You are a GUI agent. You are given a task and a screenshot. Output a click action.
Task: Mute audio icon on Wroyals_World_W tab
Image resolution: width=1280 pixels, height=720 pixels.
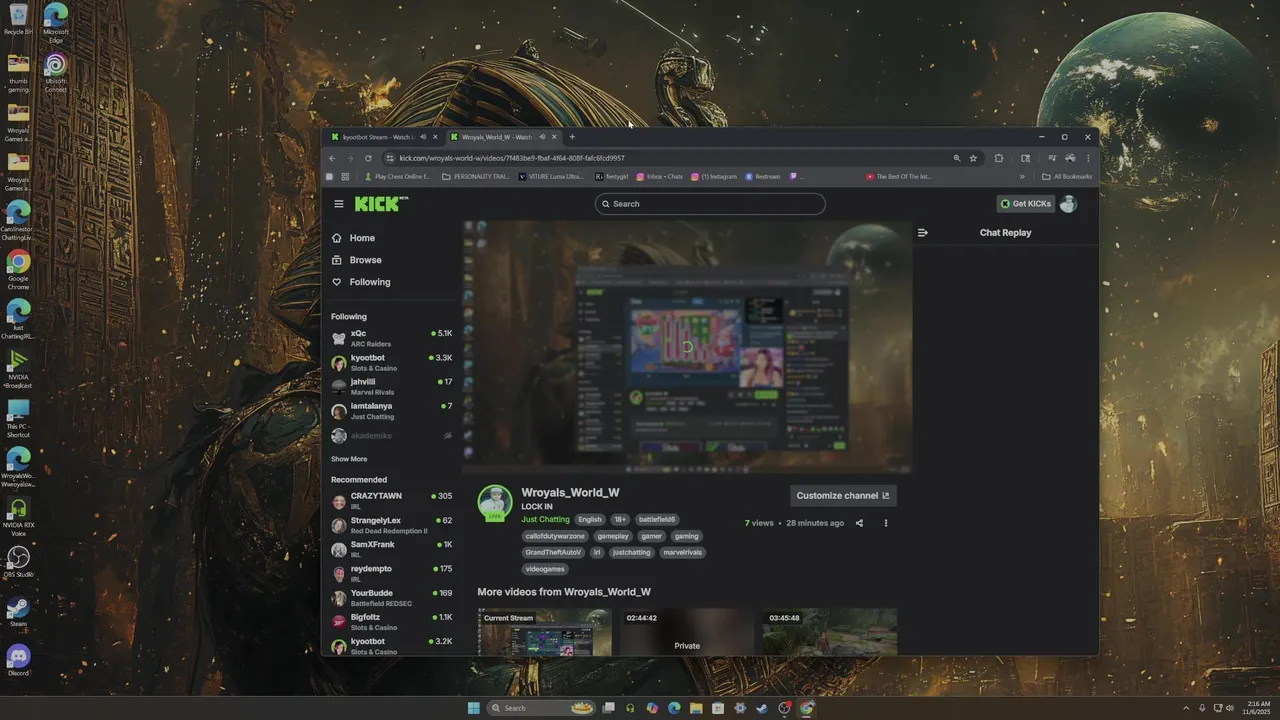[x=542, y=137]
